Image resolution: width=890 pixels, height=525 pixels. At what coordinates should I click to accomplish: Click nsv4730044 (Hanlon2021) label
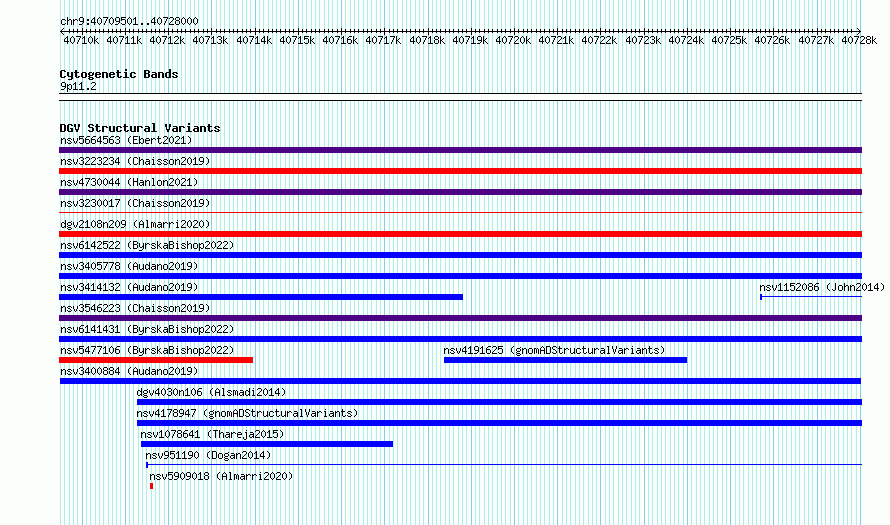coord(129,182)
